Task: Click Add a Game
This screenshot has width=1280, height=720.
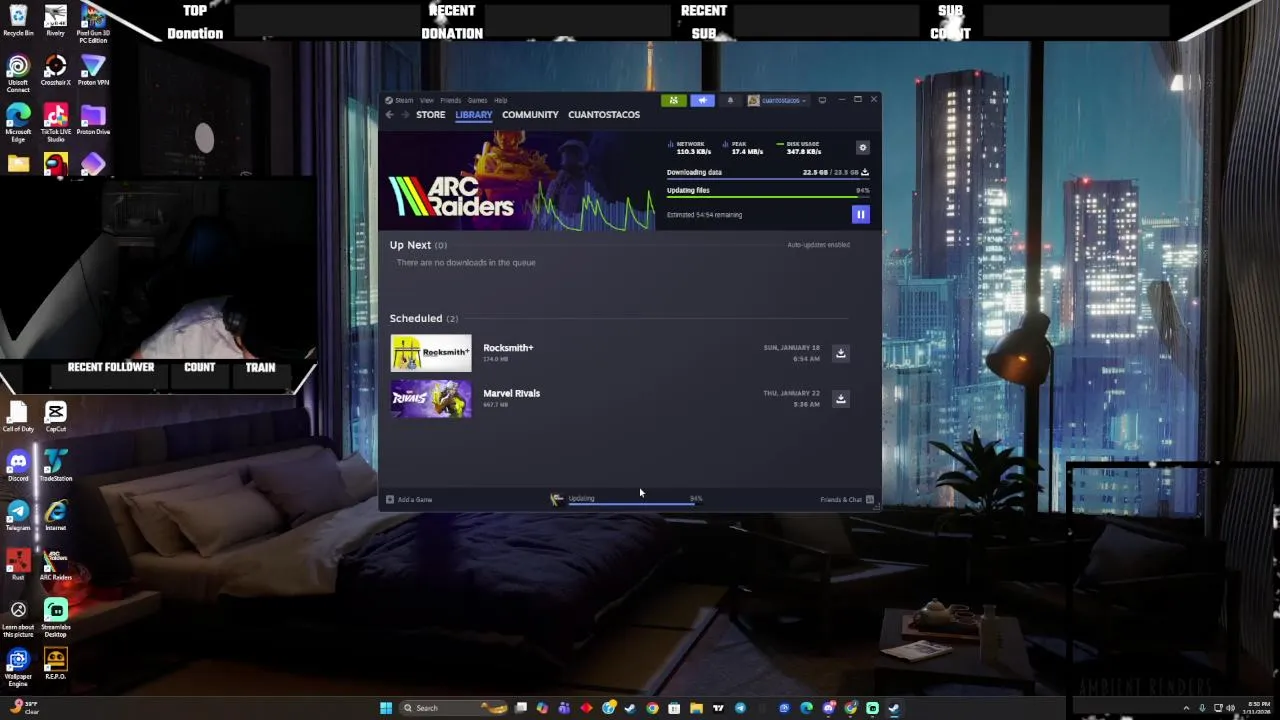Action: pyautogui.click(x=409, y=500)
